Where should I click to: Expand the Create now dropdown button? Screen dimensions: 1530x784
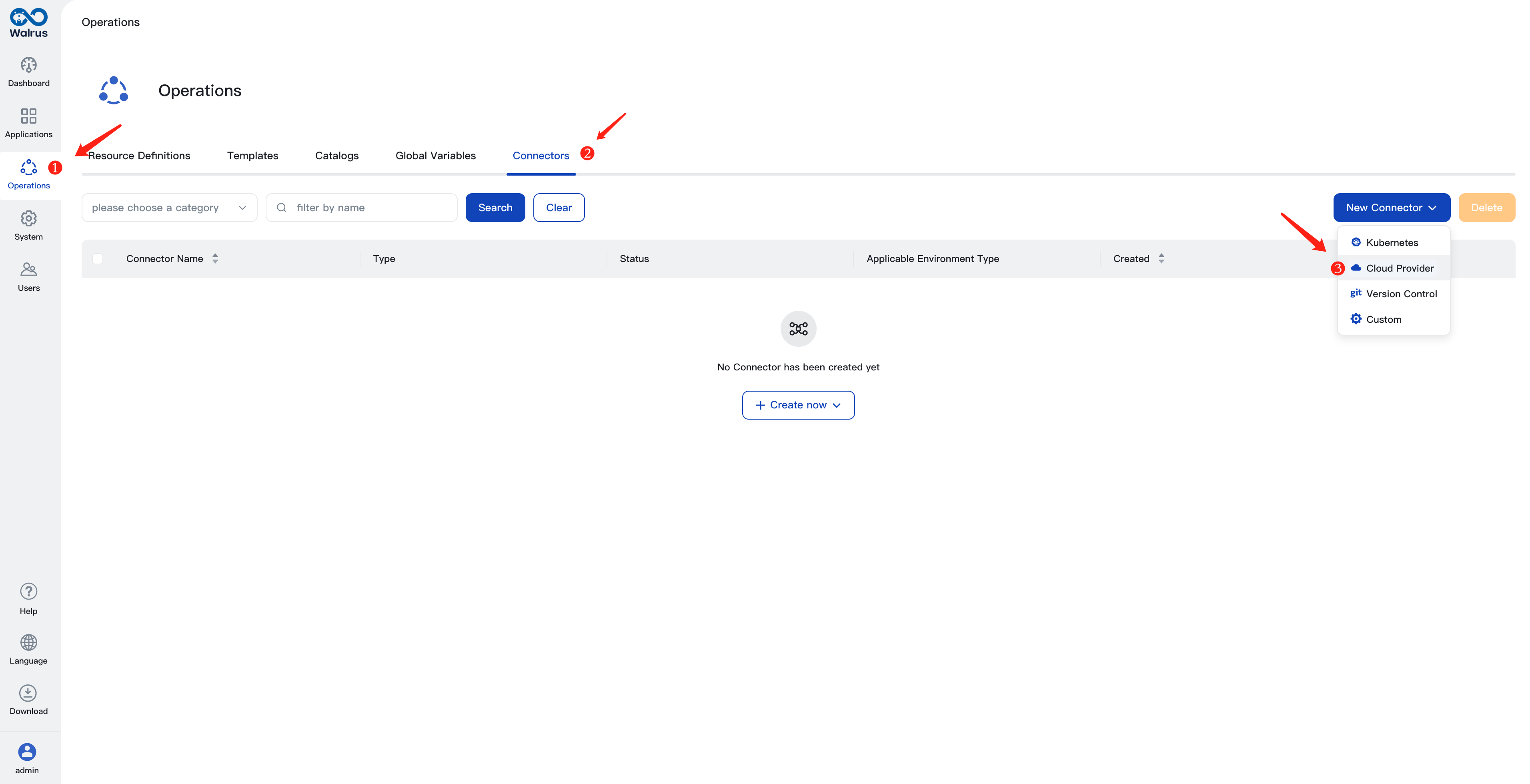point(838,404)
